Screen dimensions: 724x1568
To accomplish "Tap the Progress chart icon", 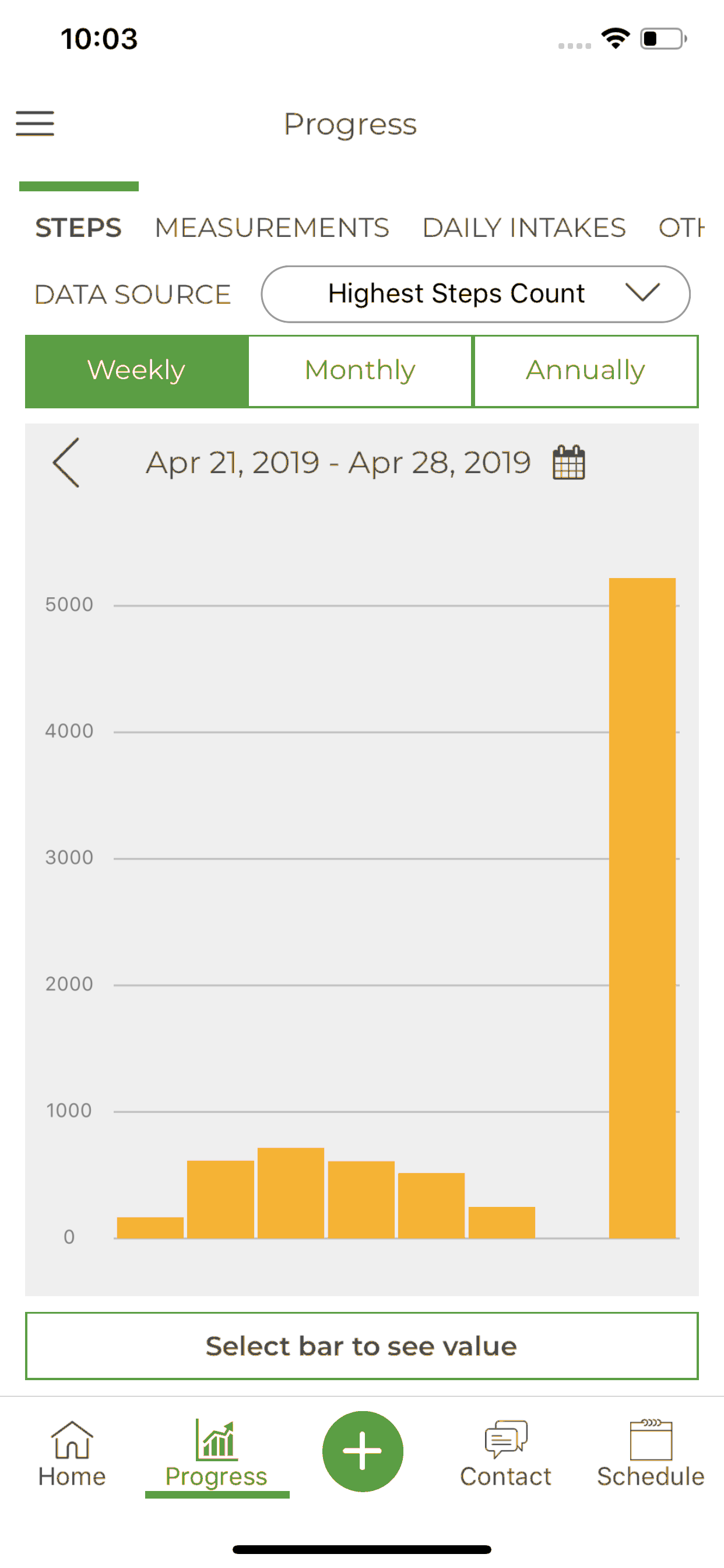I will tap(216, 1440).
